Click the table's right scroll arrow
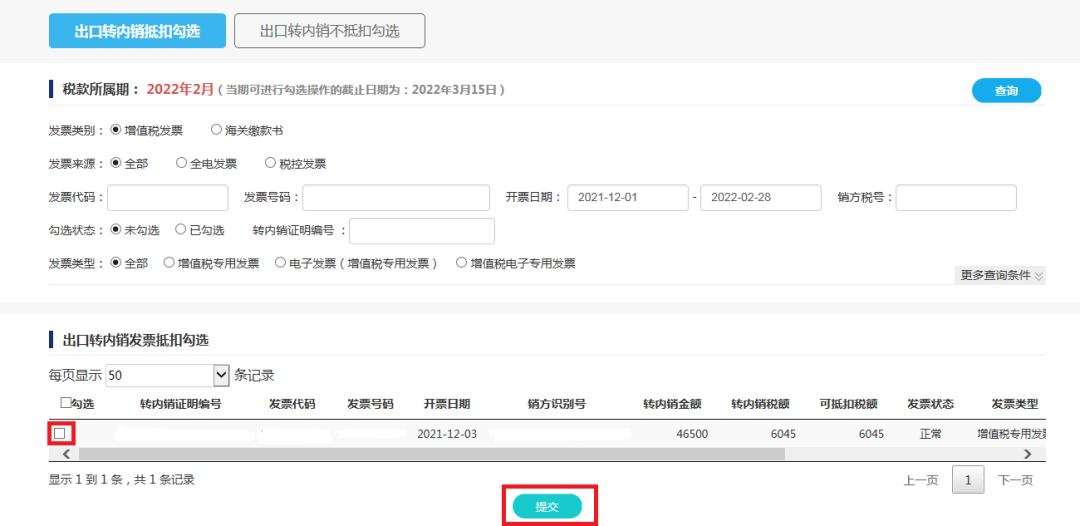This screenshot has height=526, width=1080. pos(1027,454)
